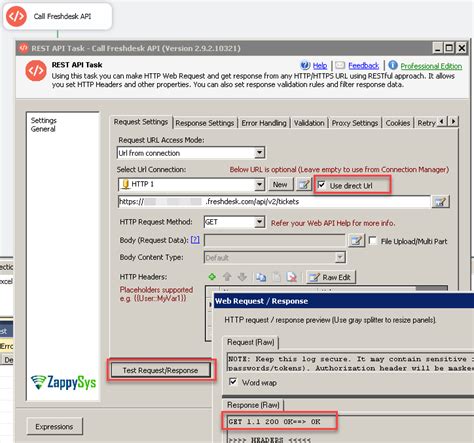Switch to Response Settings tab
Screen dimensions: 474x443
(x=205, y=123)
